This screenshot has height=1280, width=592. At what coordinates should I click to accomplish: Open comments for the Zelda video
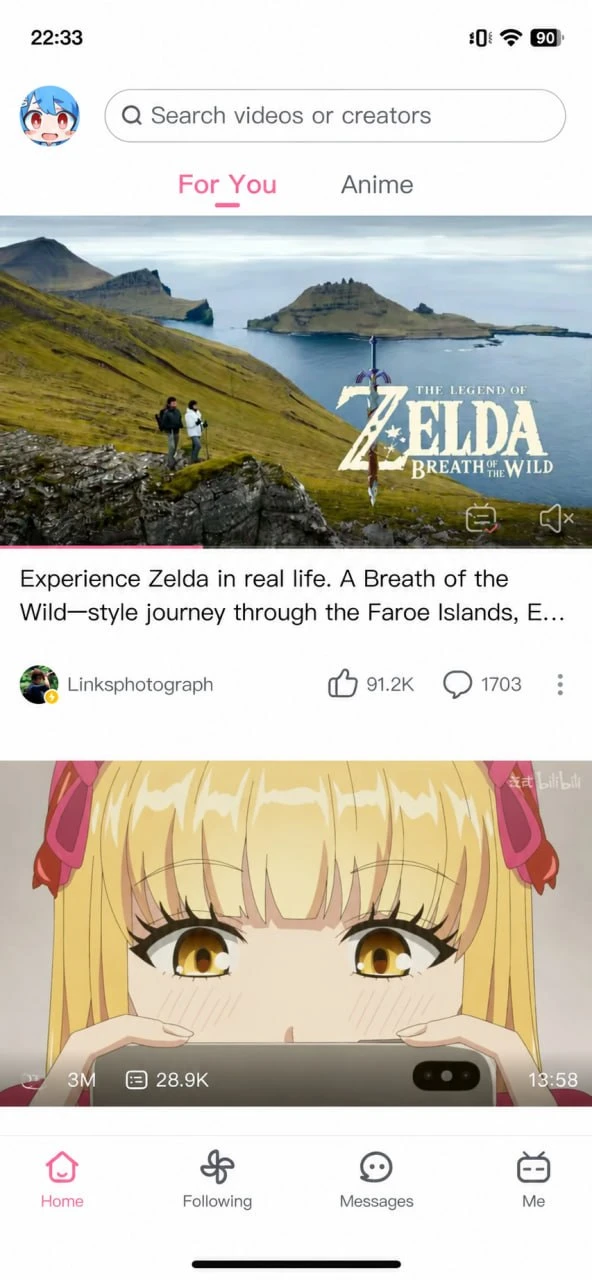[x=457, y=684]
